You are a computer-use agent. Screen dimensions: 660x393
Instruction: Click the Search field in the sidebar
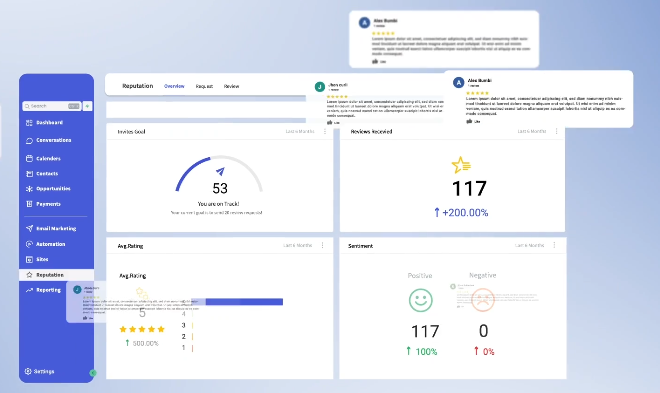pyautogui.click(x=52, y=106)
